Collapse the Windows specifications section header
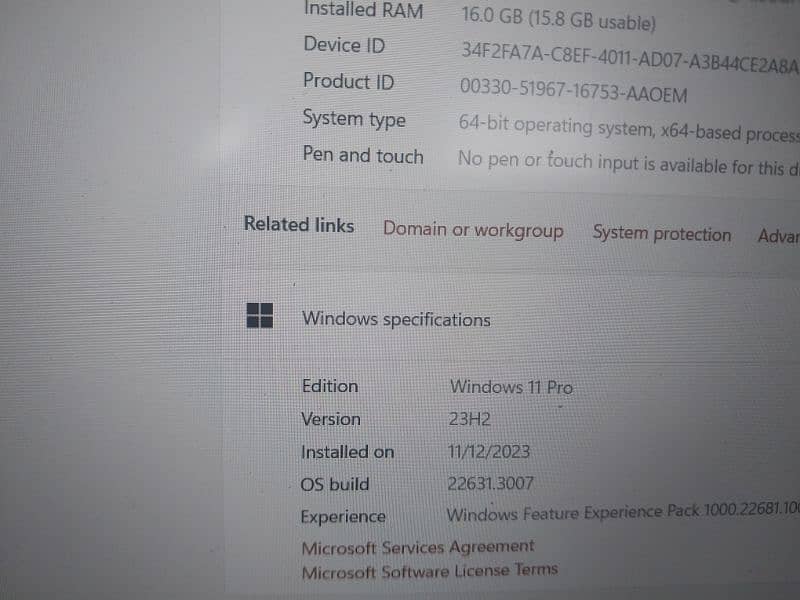The height and width of the screenshot is (600, 800). (396, 320)
